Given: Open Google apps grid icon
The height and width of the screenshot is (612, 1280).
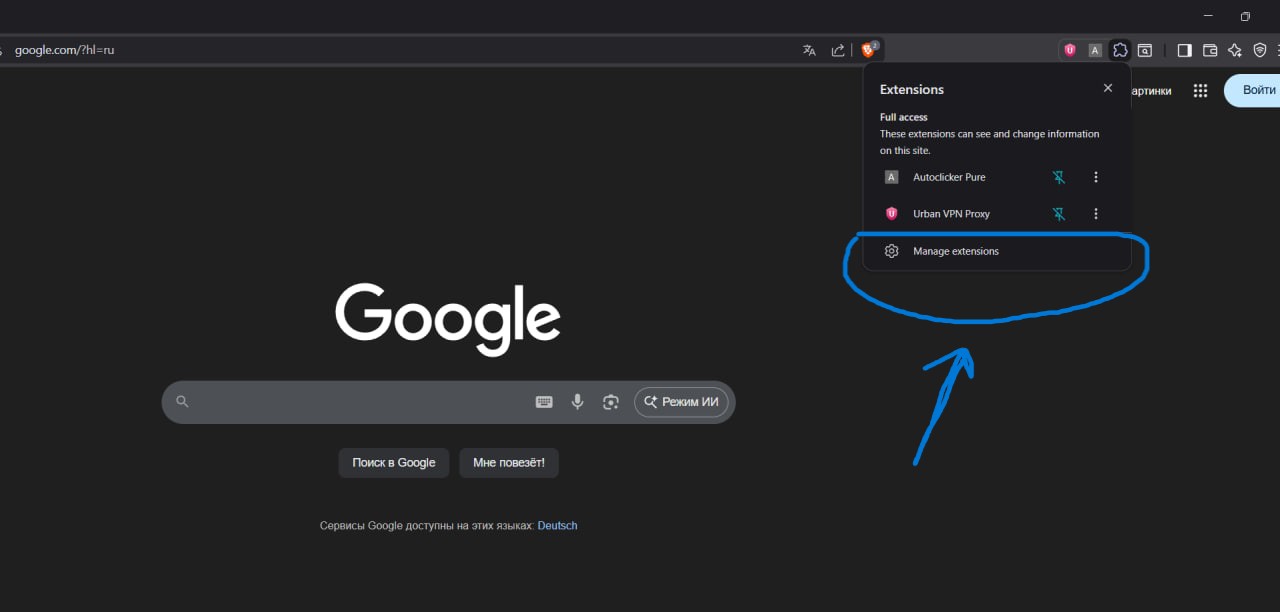Looking at the screenshot, I should coord(1200,90).
